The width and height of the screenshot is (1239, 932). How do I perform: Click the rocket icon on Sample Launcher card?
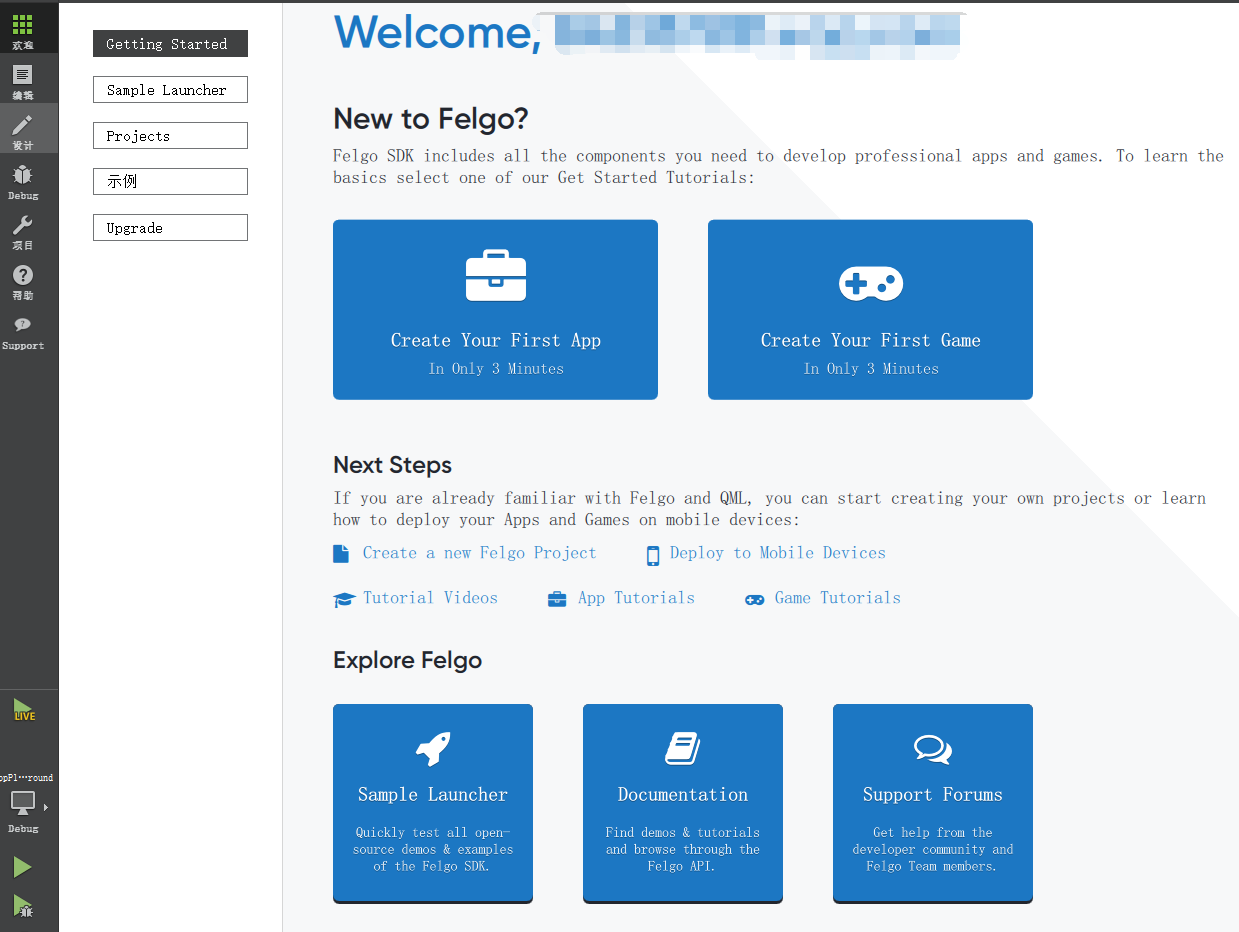pyautogui.click(x=433, y=749)
